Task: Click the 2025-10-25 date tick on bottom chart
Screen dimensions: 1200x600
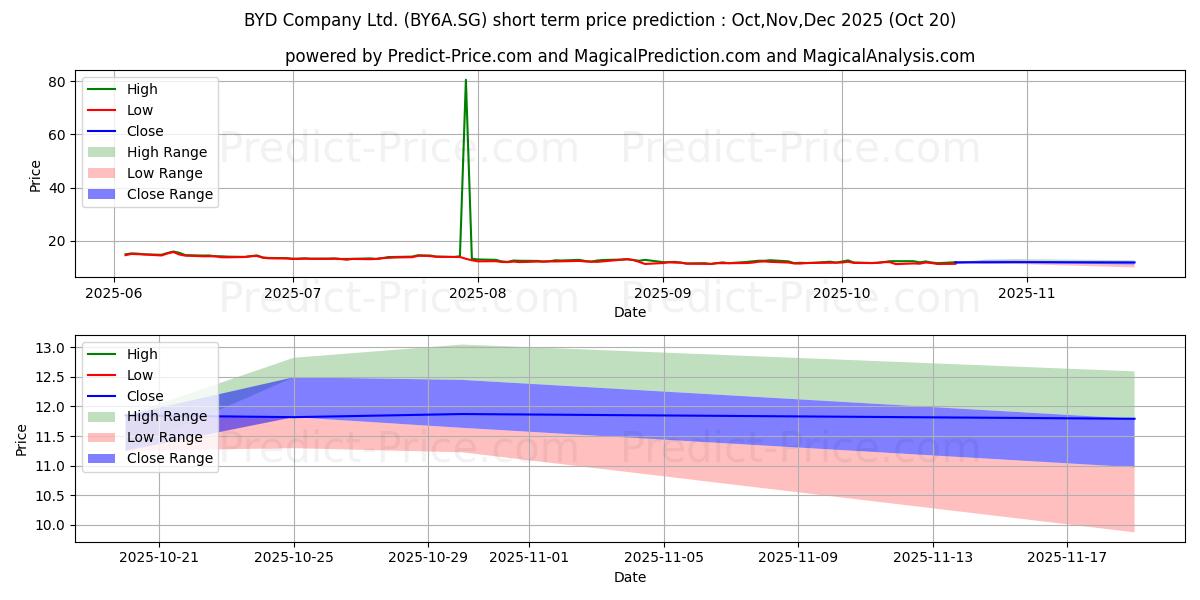Action: pyautogui.click(x=294, y=558)
